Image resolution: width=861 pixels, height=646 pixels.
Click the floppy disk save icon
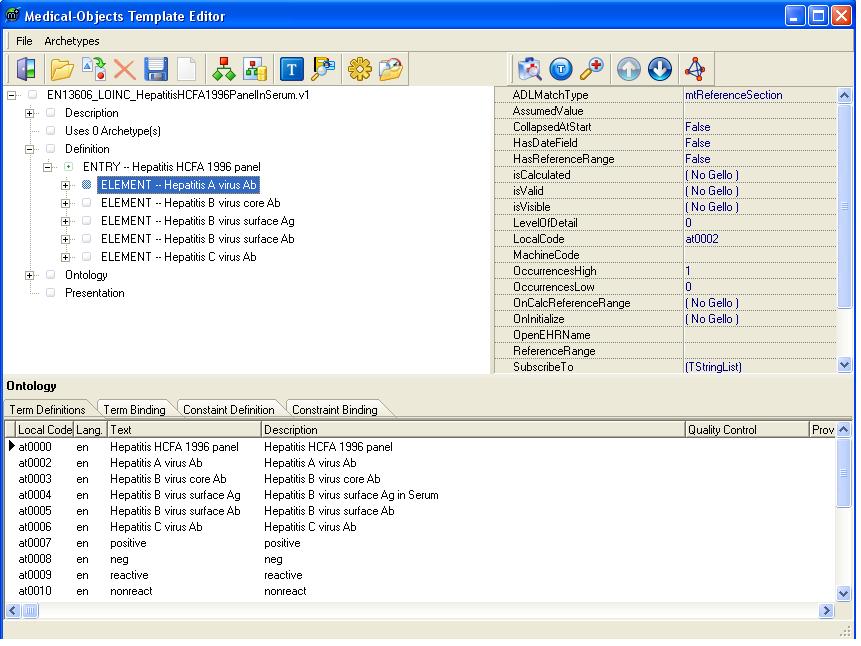pos(156,69)
